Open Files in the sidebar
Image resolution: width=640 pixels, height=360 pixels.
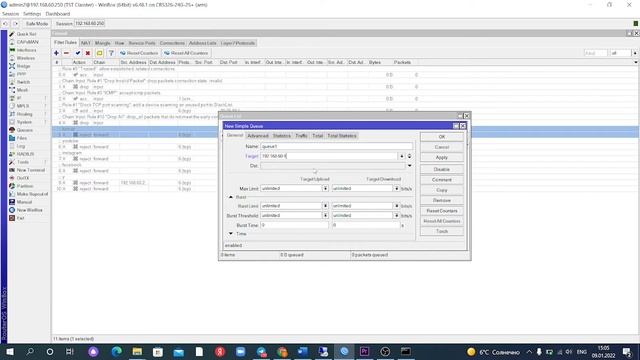(22, 138)
